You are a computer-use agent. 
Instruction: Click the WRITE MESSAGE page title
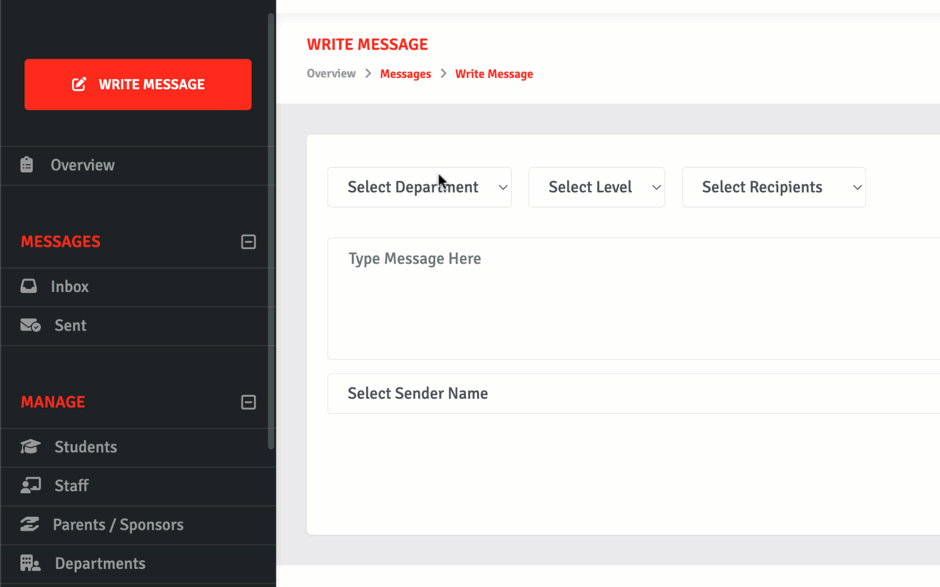(x=367, y=44)
